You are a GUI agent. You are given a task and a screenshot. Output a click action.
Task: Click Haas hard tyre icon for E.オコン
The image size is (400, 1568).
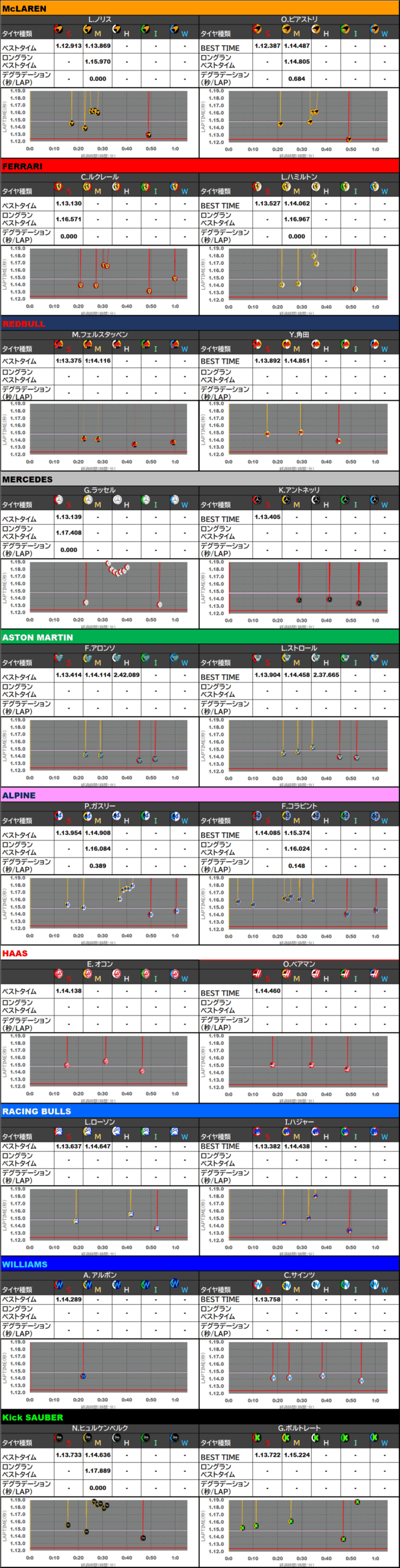[116, 974]
